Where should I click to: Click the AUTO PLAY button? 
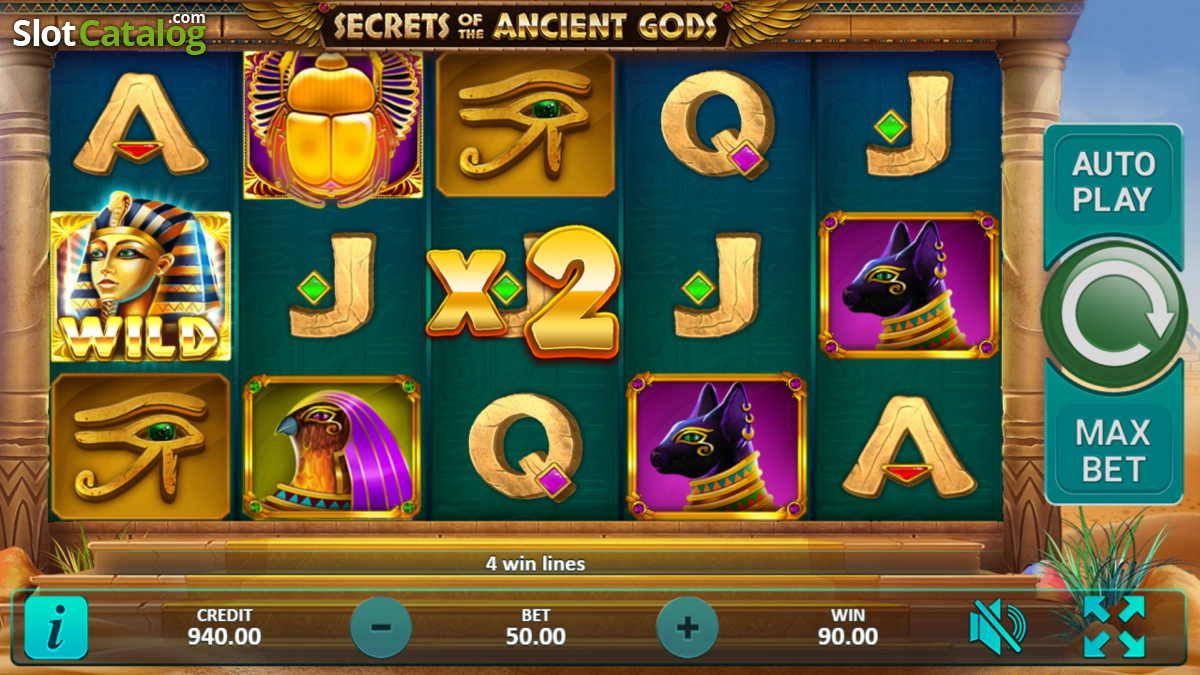pos(1113,182)
